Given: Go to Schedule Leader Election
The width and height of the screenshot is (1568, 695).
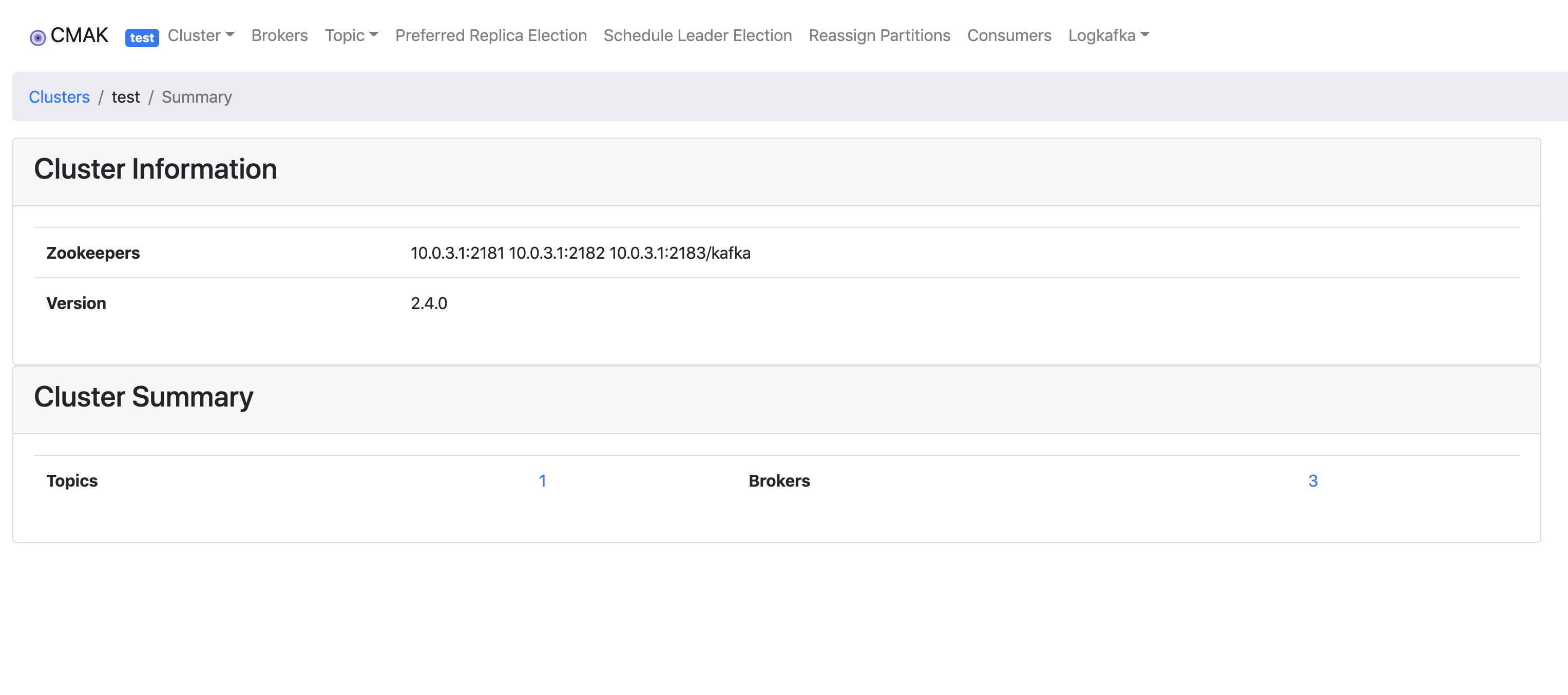Looking at the screenshot, I should tap(698, 35).
